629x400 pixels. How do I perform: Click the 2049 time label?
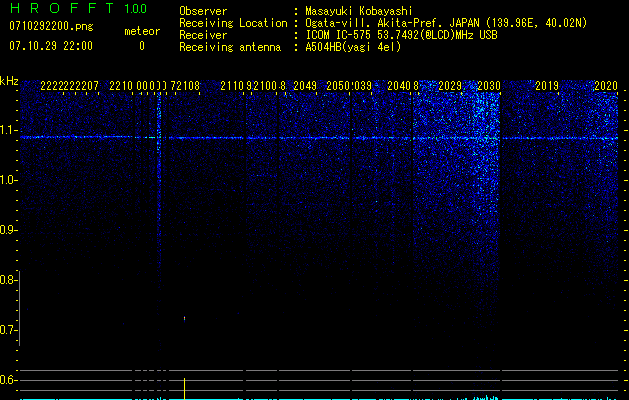click(x=305, y=86)
